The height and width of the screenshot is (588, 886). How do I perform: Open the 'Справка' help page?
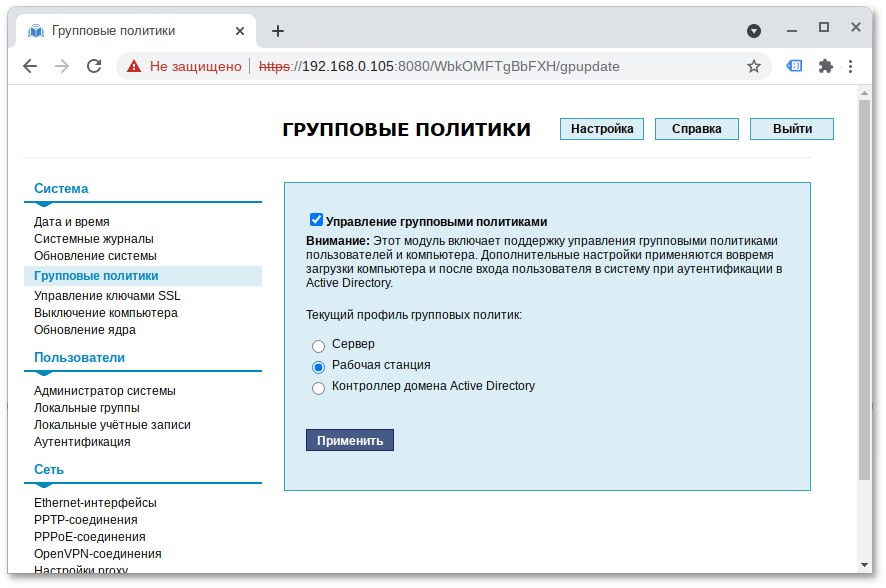[x=696, y=128]
